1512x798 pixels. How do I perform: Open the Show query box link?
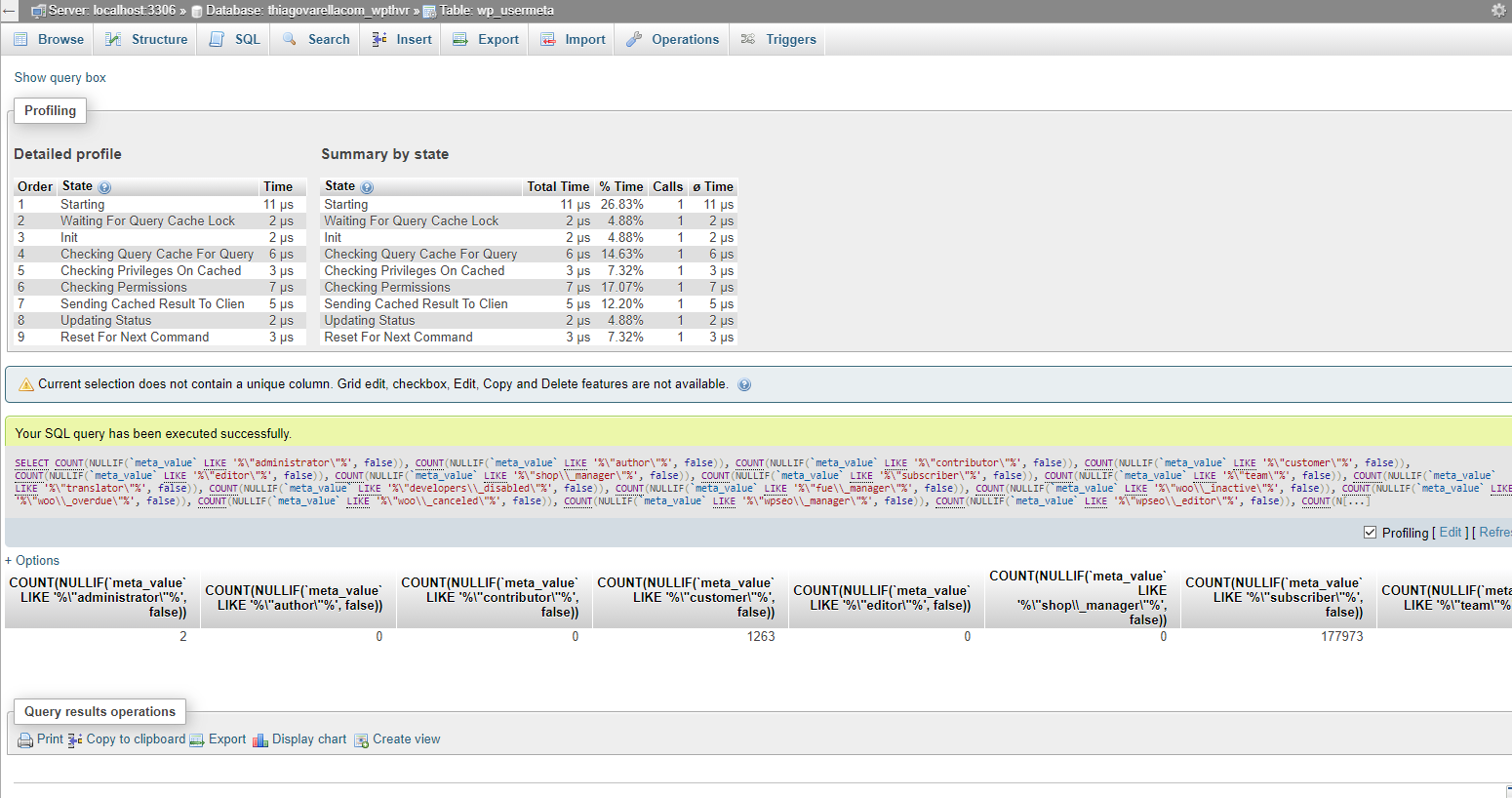[60, 77]
